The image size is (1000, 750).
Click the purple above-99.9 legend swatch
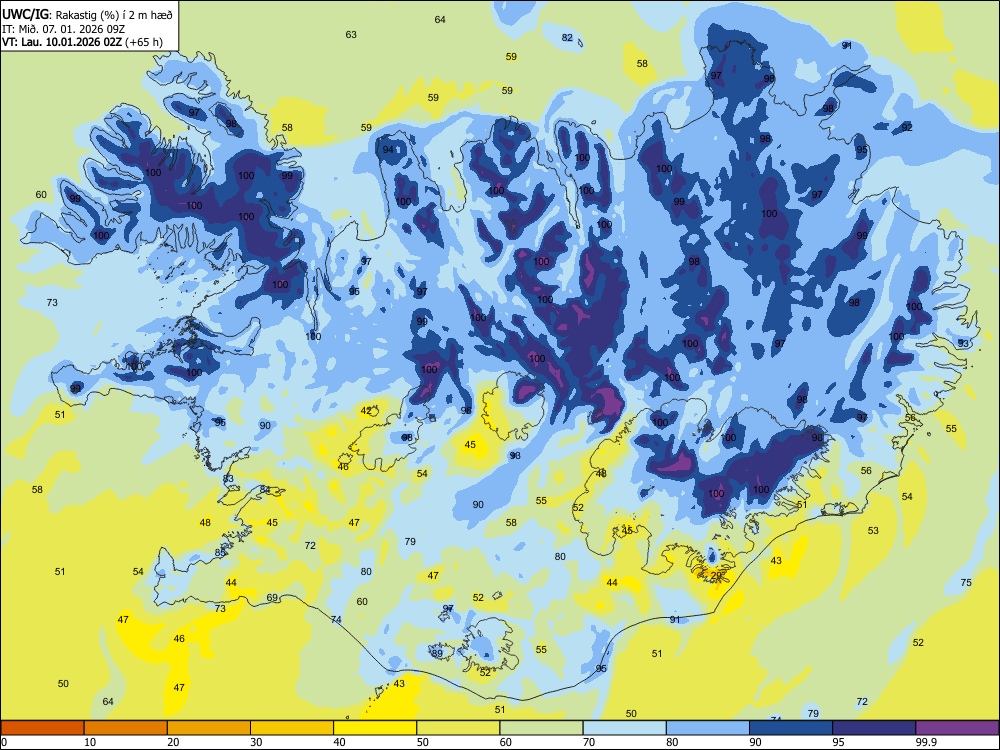click(x=957, y=728)
